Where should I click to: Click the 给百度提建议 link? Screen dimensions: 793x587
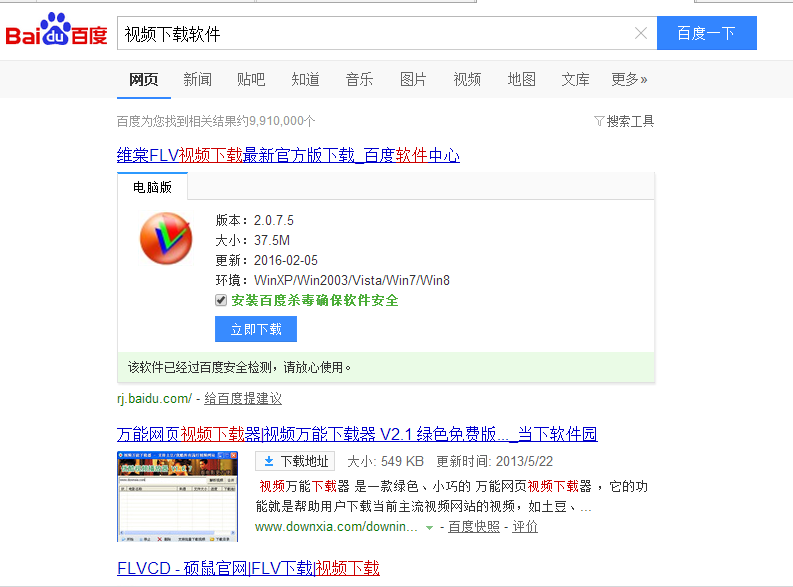(243, 398)
